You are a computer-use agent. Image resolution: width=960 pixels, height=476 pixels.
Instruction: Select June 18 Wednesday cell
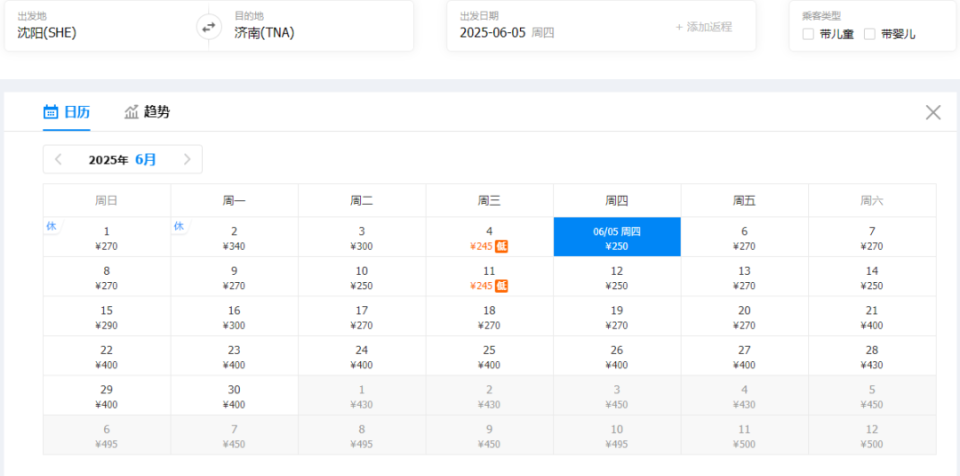[x=489, y=317]
